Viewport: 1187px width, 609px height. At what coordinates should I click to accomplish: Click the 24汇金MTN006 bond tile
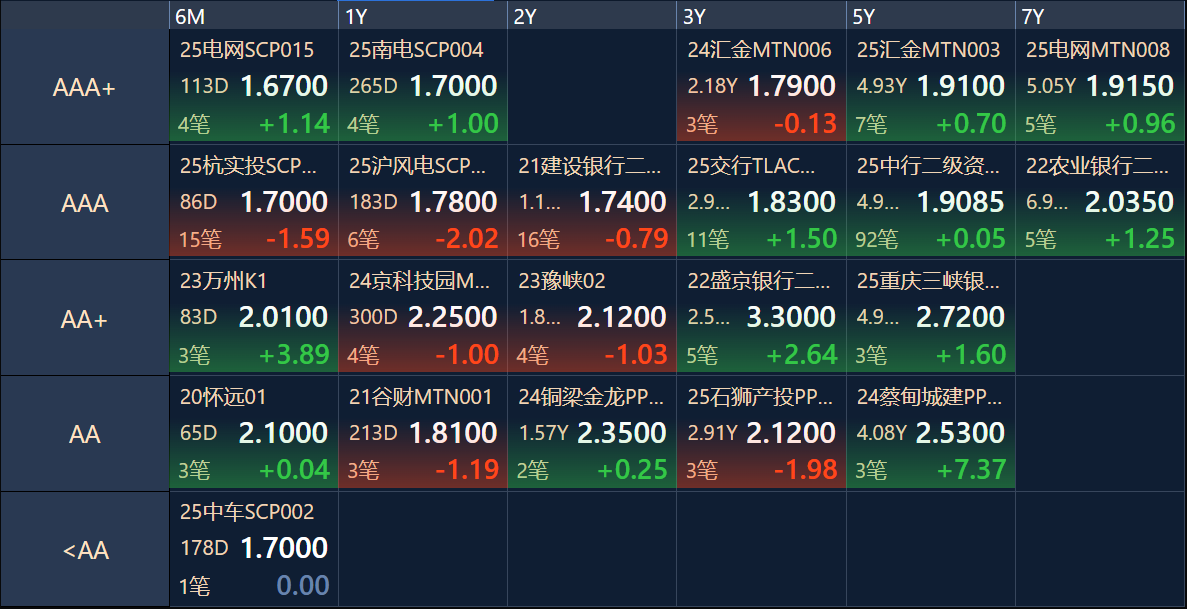(761, 86)
